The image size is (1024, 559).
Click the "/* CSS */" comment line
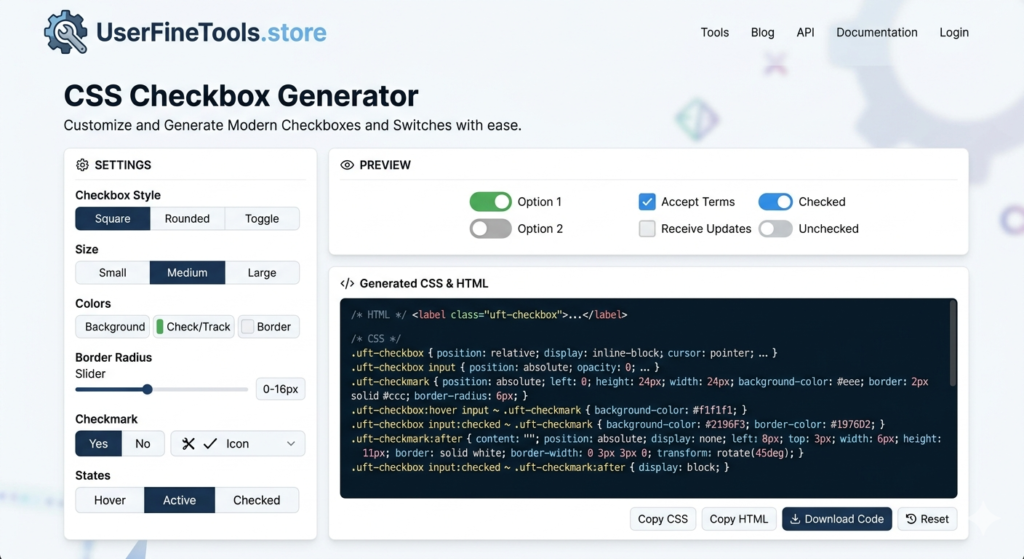(376, 339)
